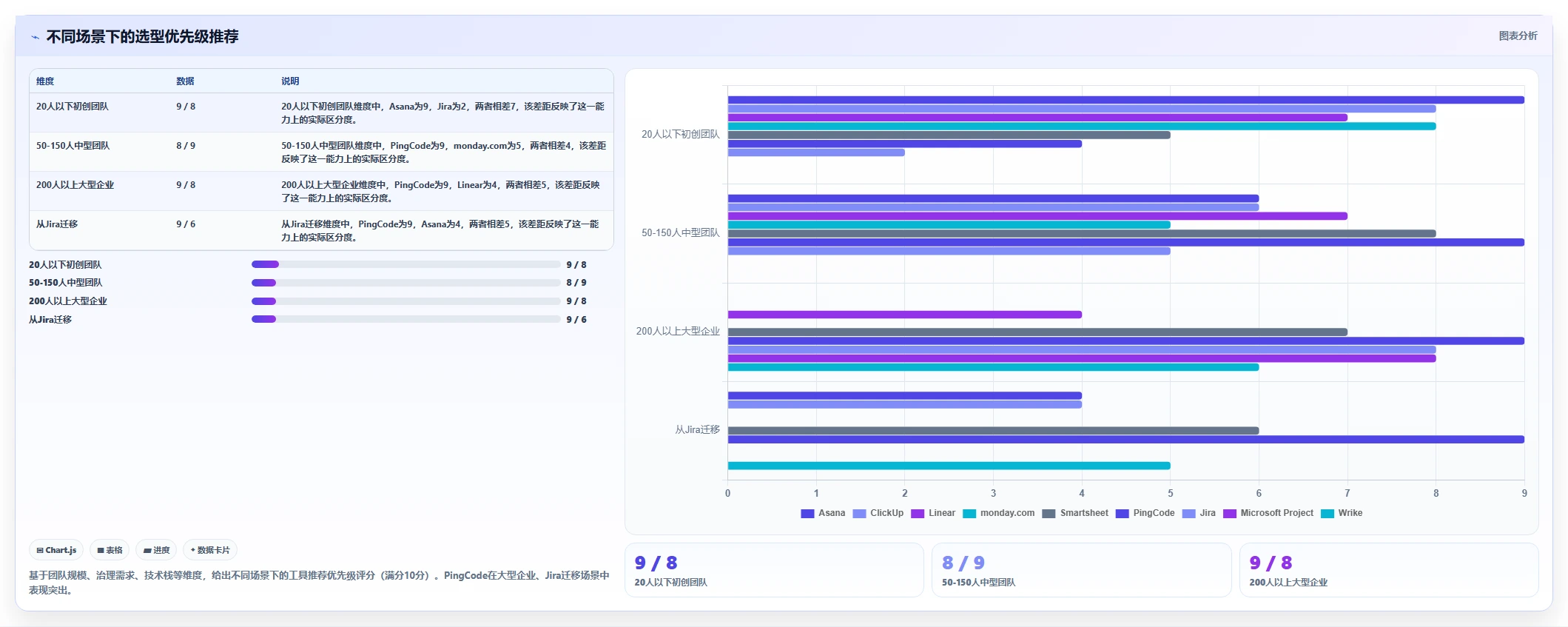Toggle Smartsheet legend color swatch
This screenshot has width=1568, height=627.
1049,514
